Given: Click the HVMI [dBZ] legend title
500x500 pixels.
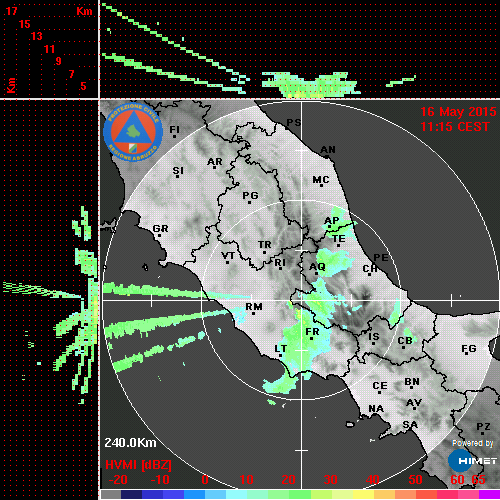Looking at the screenshot, I should tap(138, 465).
